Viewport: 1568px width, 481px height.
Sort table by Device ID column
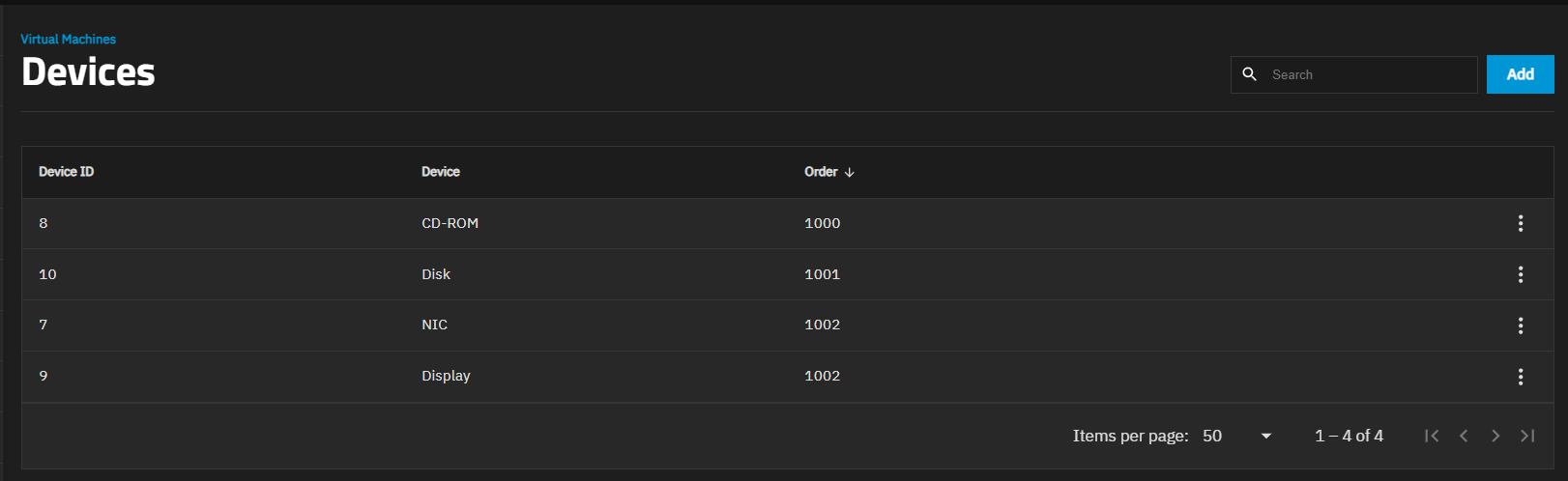66,172
